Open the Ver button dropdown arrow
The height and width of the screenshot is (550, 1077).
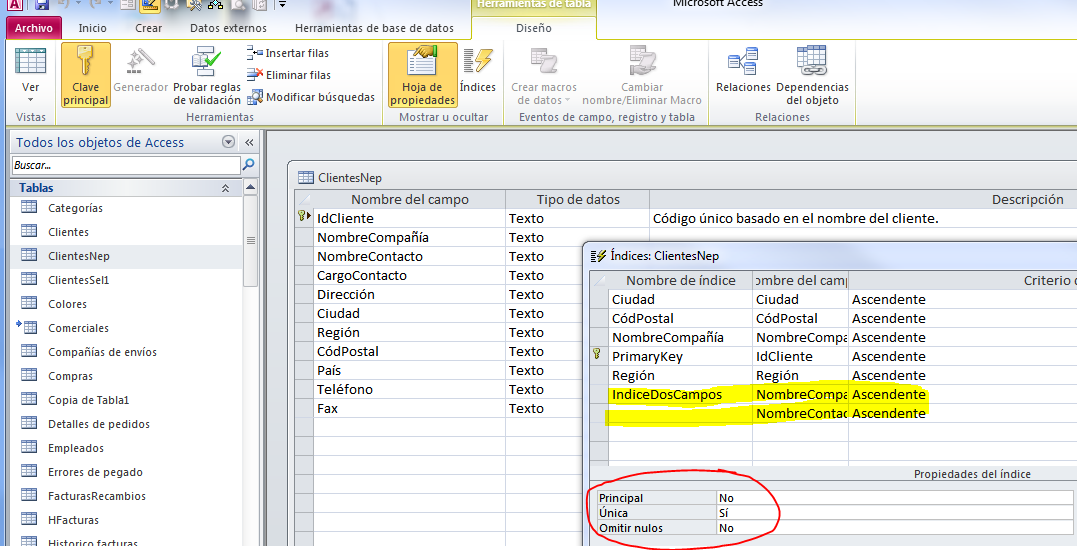point(30,100)
